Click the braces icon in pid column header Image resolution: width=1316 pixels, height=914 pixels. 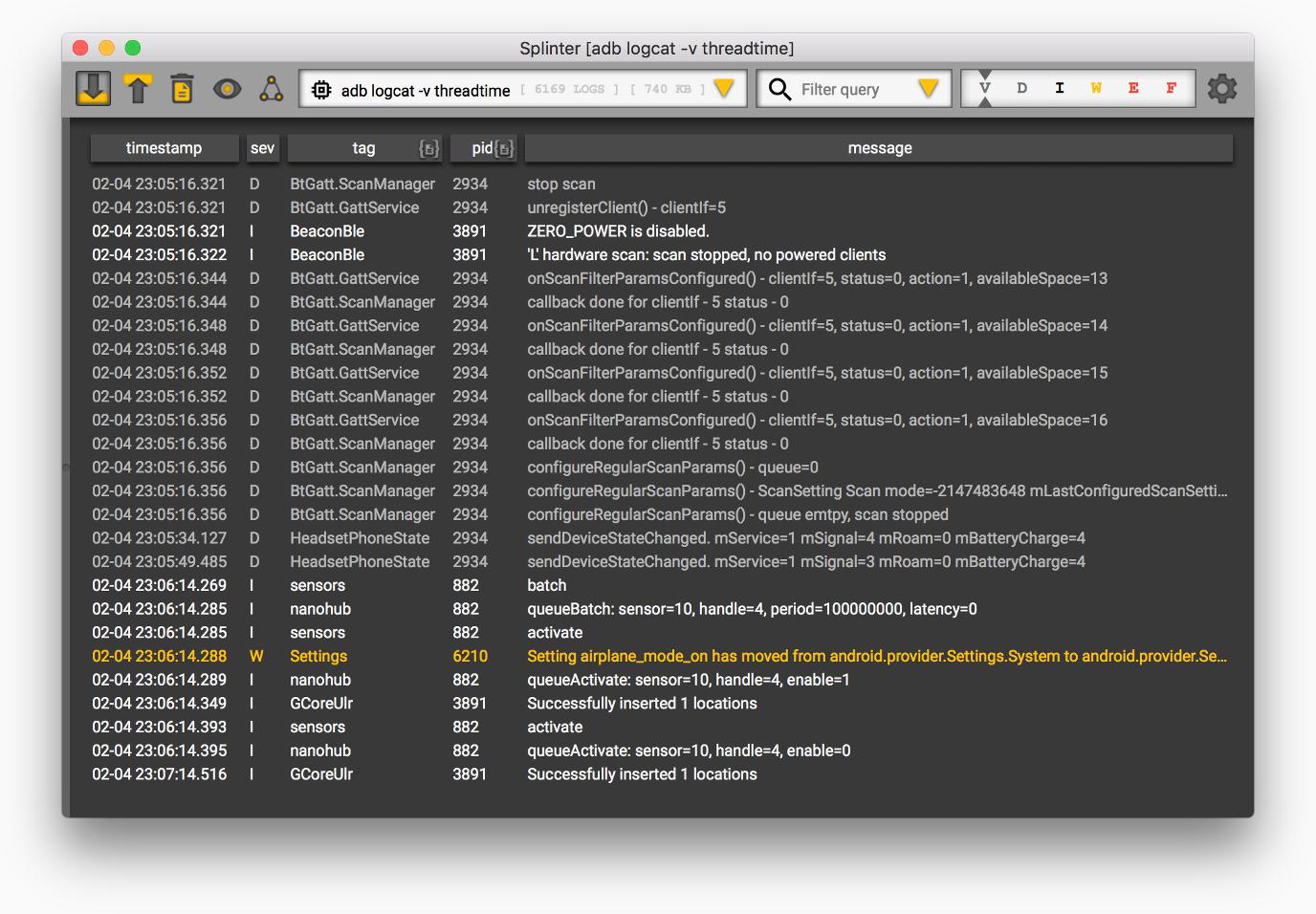[504, 148]
